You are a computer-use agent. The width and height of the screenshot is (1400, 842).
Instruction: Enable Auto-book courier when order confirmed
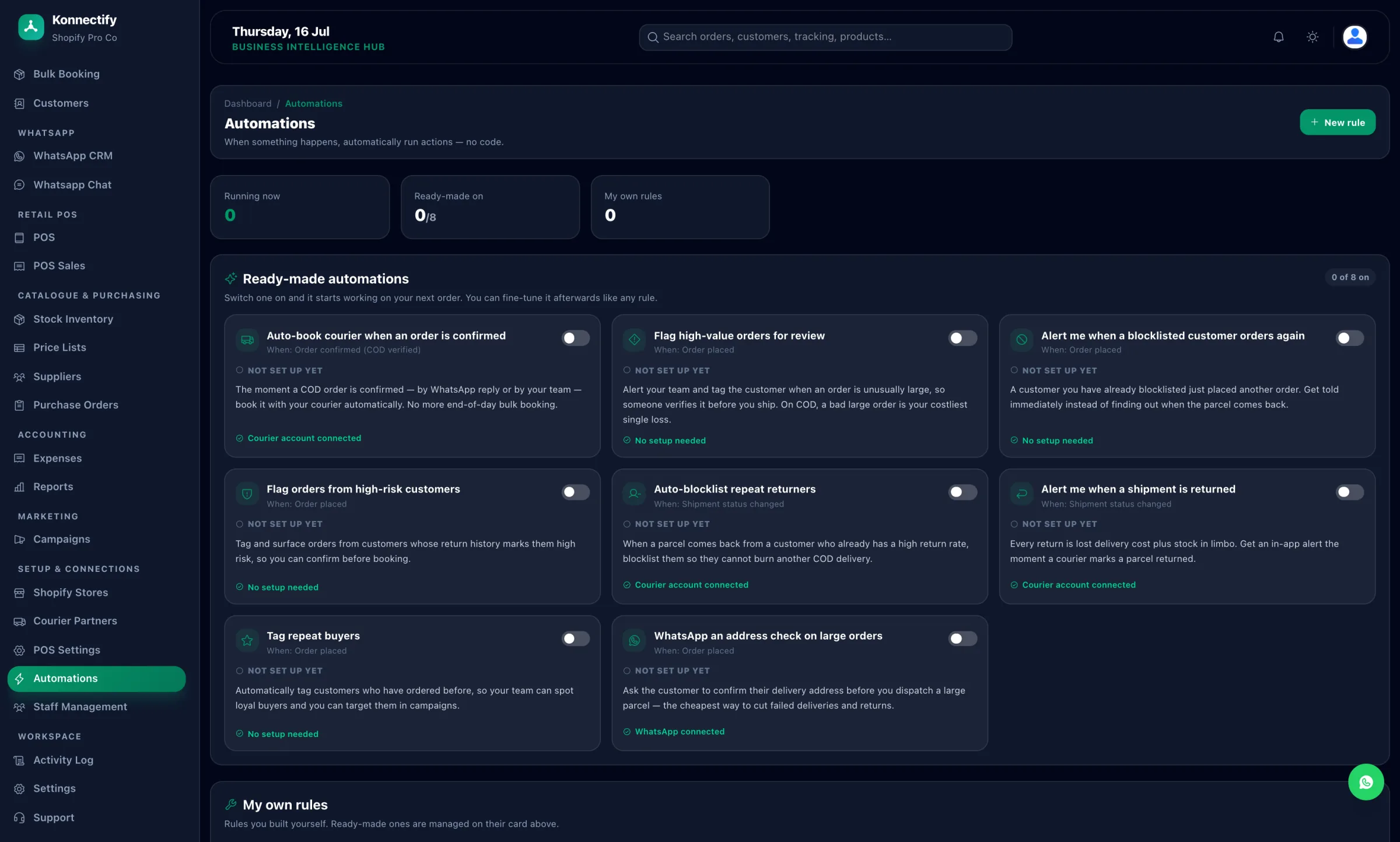575,338
